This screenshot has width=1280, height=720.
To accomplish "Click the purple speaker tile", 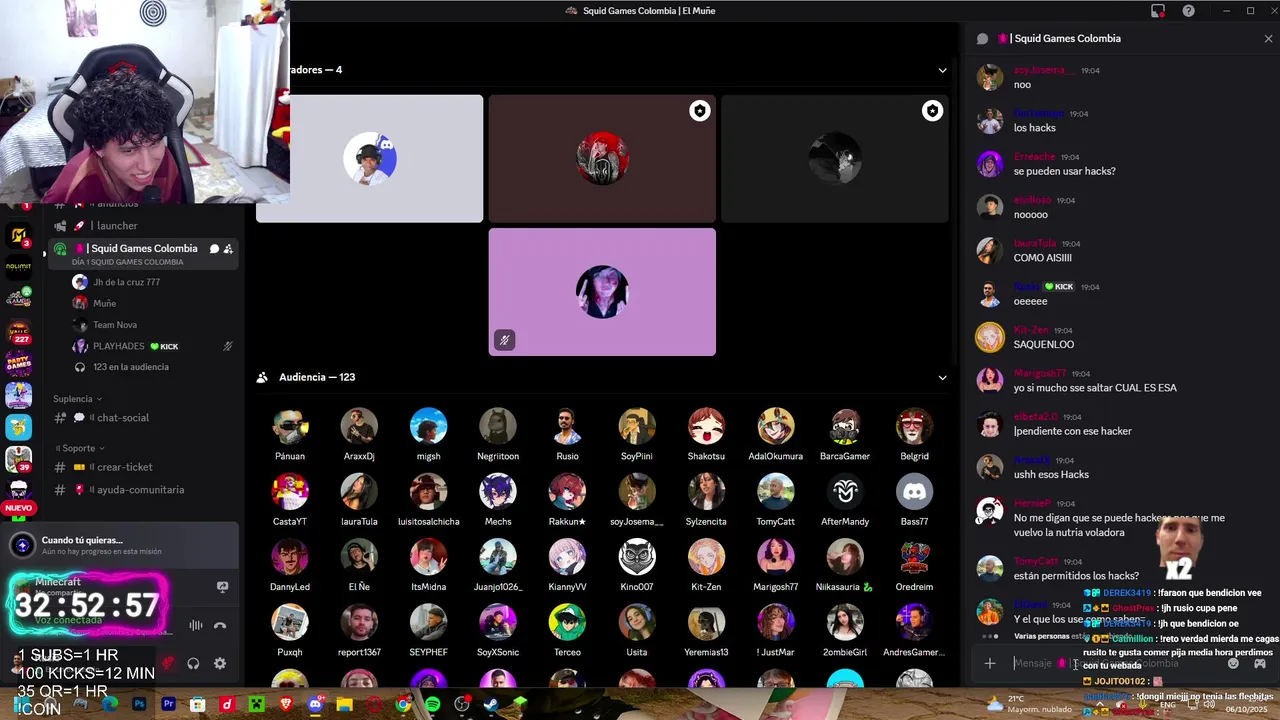I will point(602,292).
